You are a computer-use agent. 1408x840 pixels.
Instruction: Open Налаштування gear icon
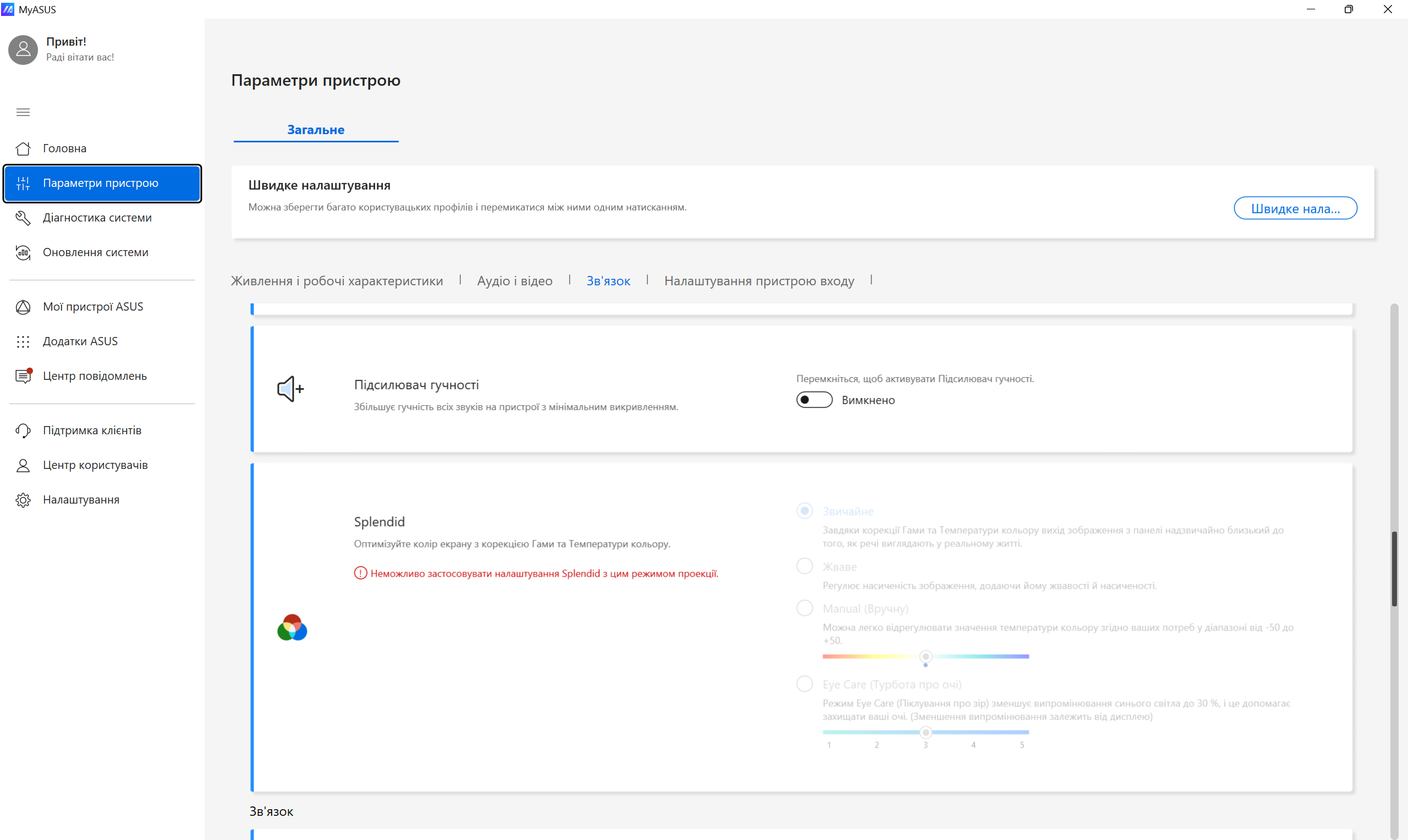coord(23,500)
